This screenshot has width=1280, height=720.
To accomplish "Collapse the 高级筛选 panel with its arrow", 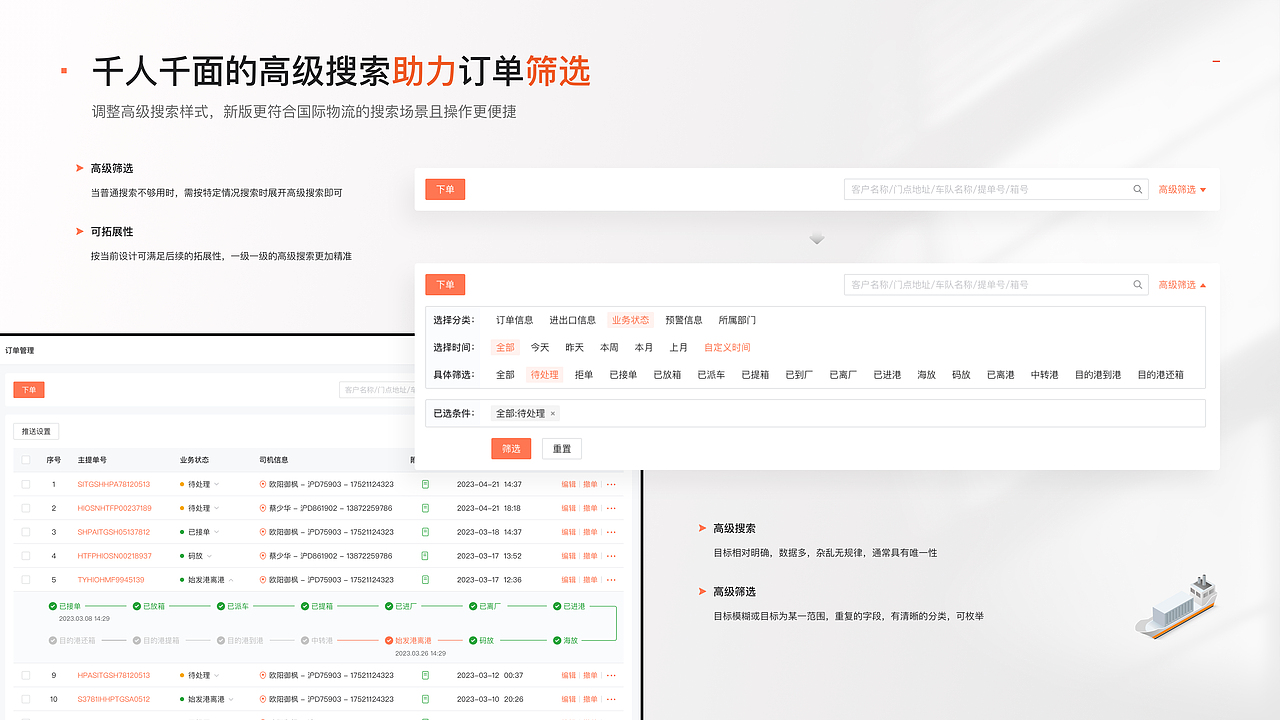I will pos(1204,284).
